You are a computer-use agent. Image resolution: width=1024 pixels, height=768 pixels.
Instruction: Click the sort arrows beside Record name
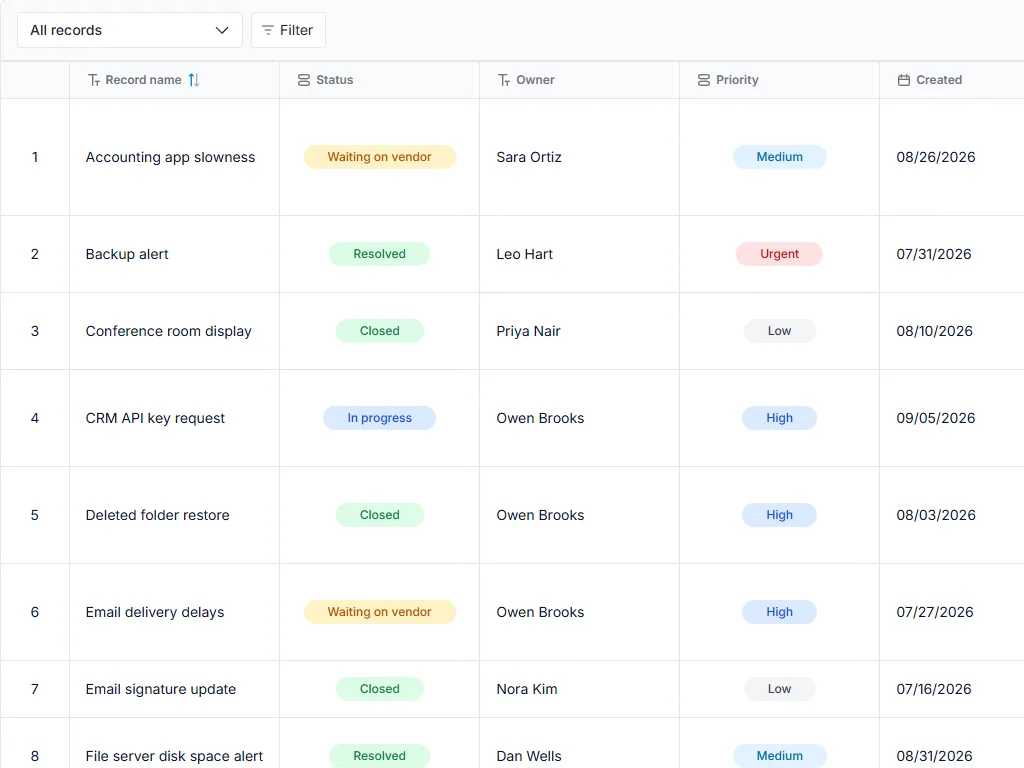[194, 80]
